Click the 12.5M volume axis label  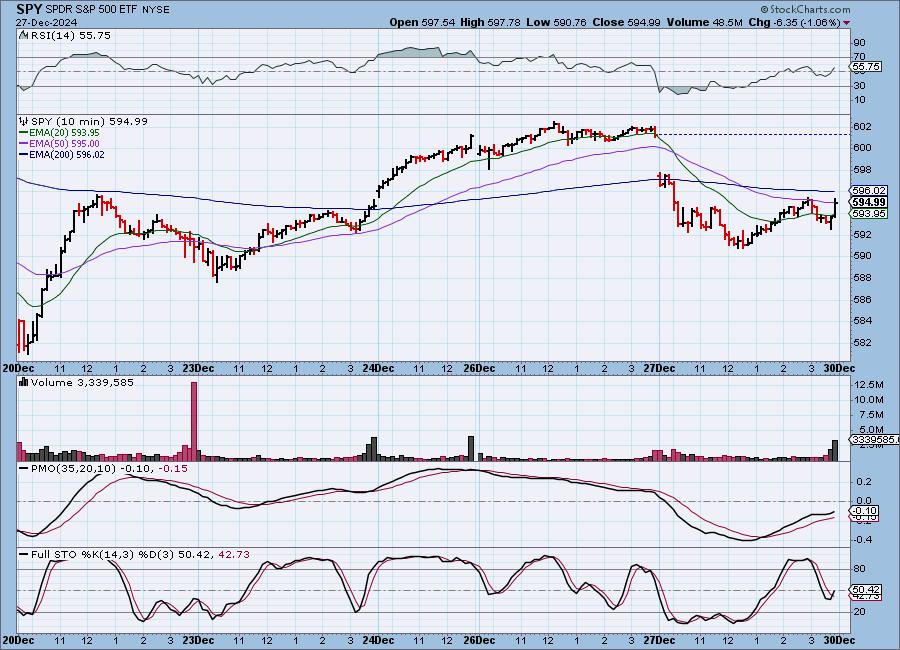(869, 384)
